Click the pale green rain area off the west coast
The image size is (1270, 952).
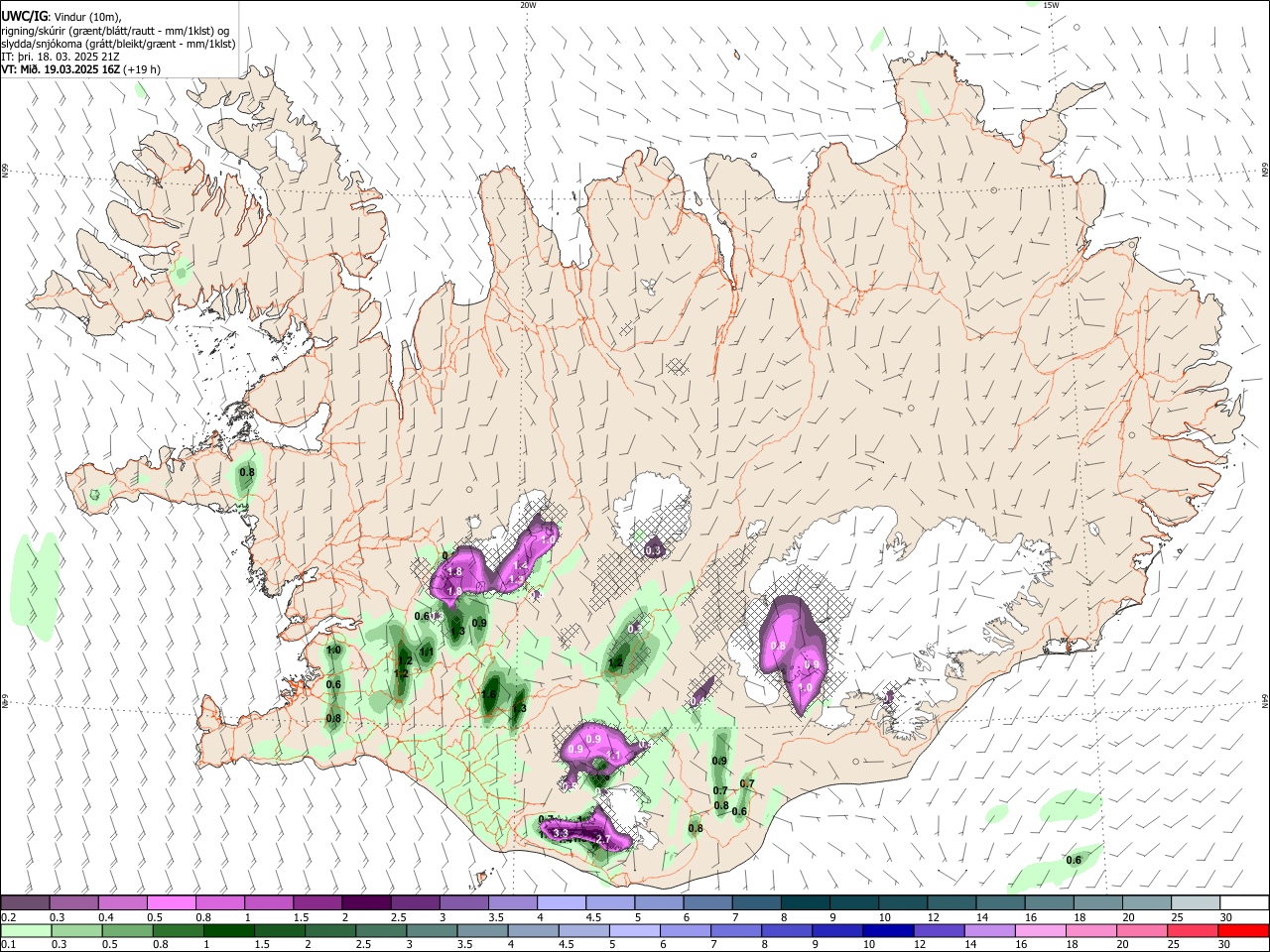click(x=37, y=585)
